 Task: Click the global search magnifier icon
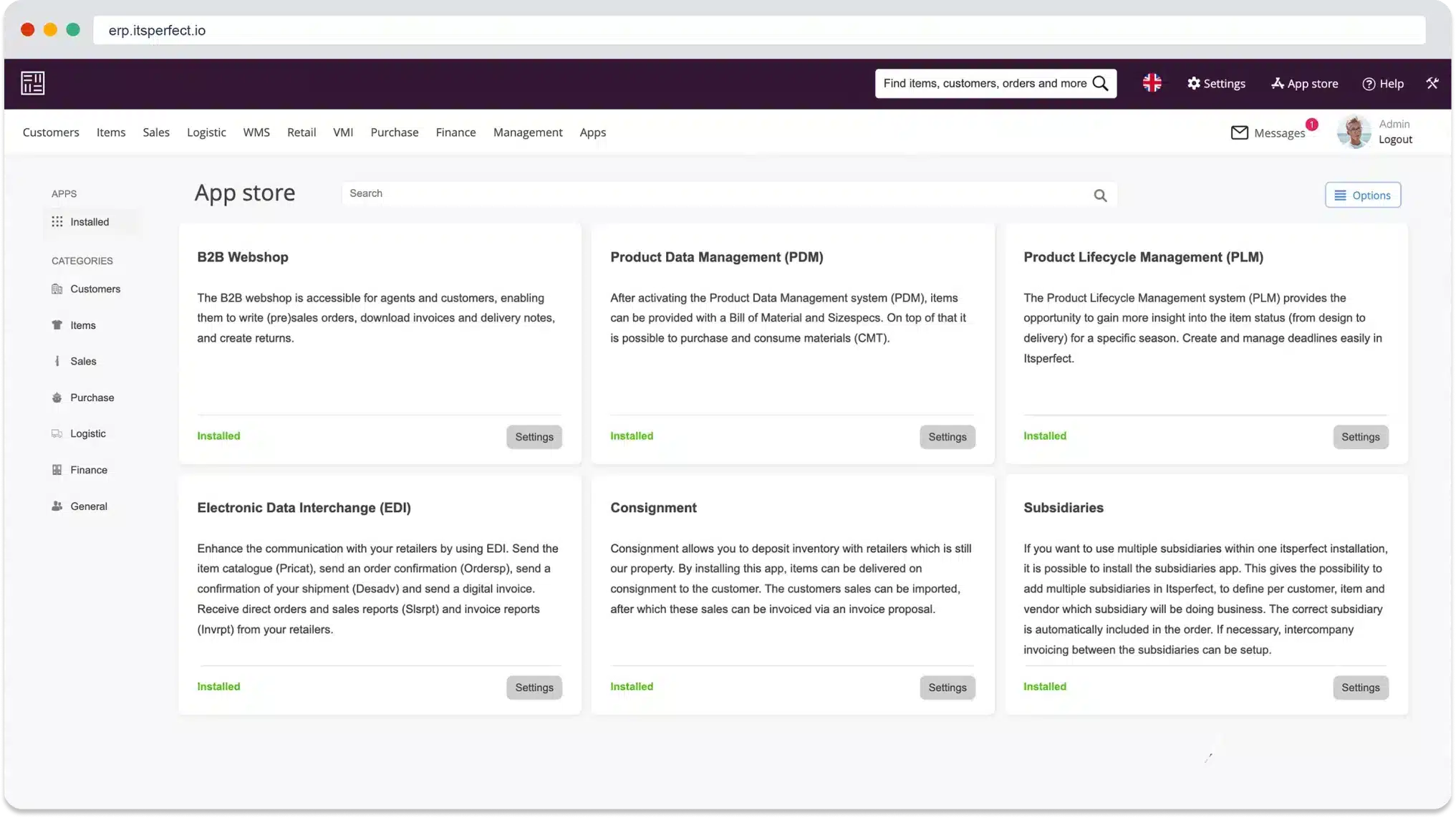click(x=1101, y=84)
